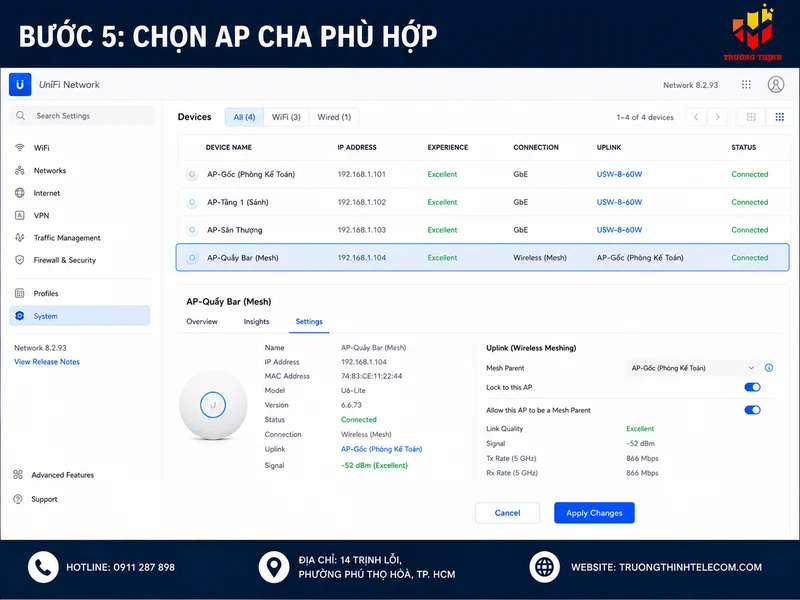
Task: Click the Networks sidebar icon
Action: [x=19, y=170]
